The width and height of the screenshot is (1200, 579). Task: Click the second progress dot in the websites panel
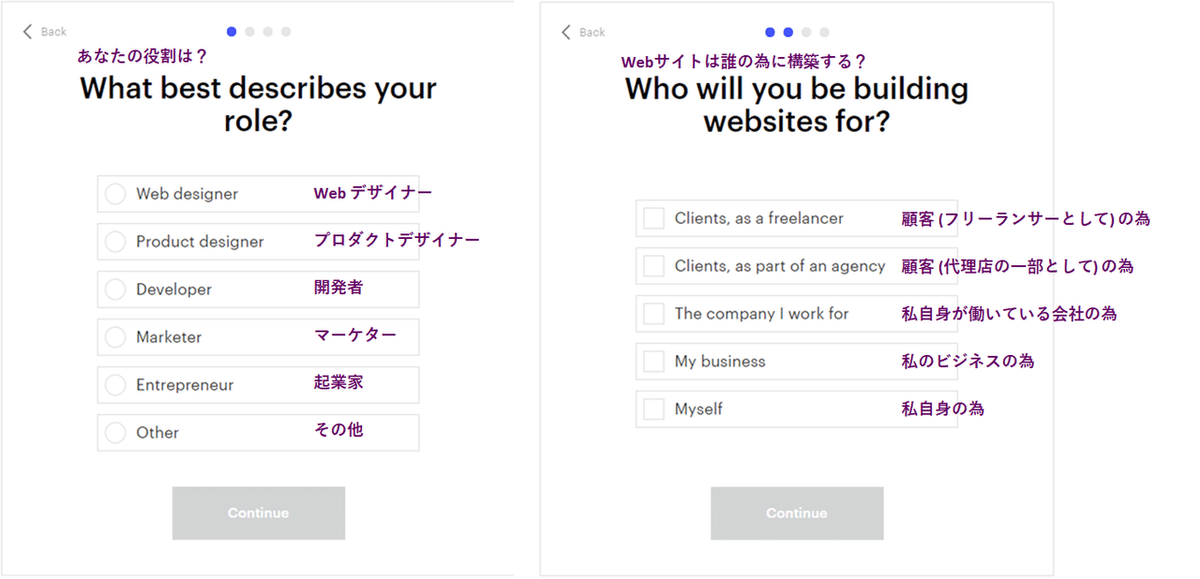(788, 32)
